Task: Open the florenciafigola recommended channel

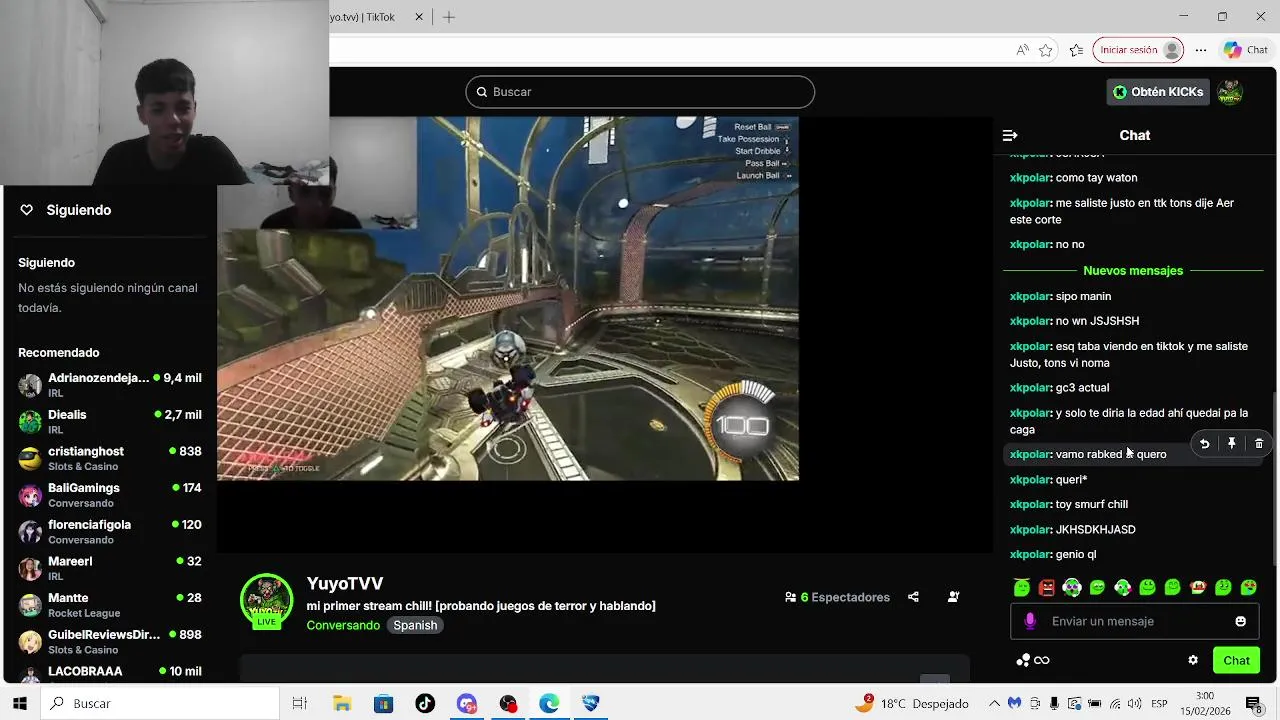Action: 110,531
